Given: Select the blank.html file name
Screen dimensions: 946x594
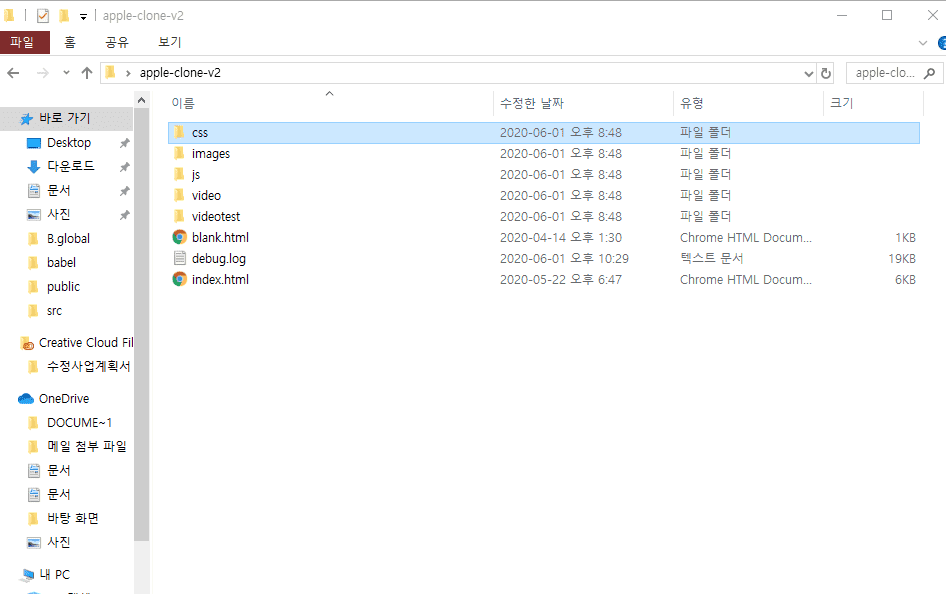Looking at the screenshot, I should click(220, 238).
